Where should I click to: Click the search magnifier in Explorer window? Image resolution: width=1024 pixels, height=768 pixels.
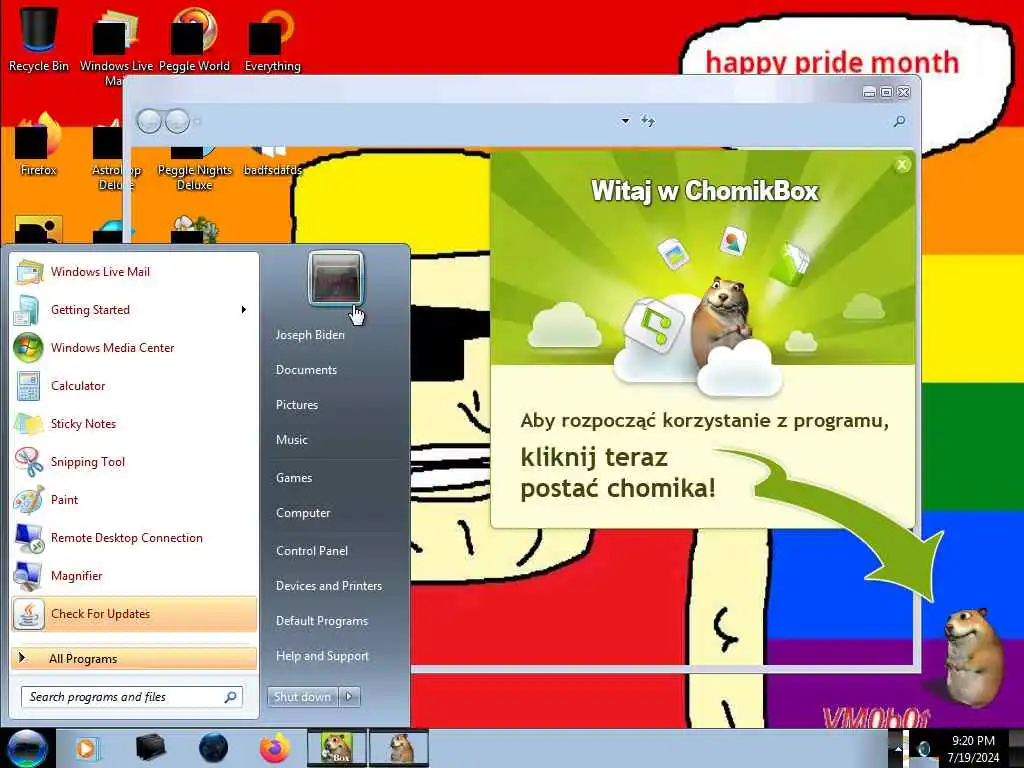click(x=899, y=121)
